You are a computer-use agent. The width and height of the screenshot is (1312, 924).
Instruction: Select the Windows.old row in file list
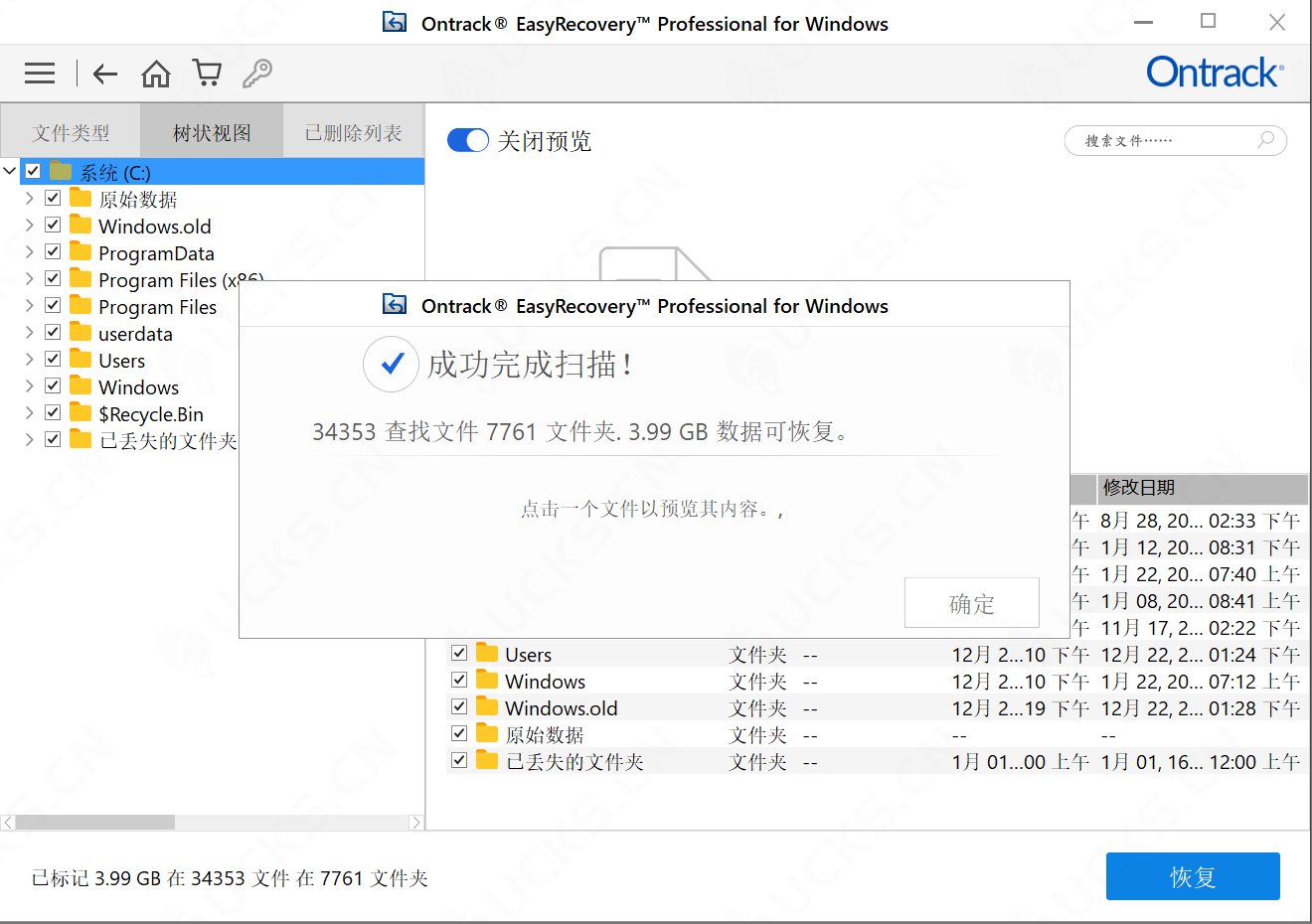click(x=878, y=707)
